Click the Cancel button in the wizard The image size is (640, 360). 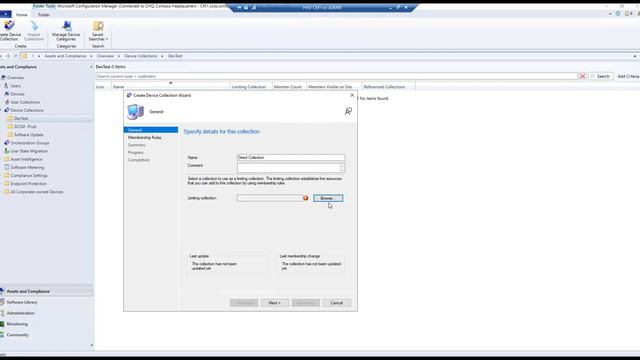pyautogui.click(x=336, y=303)
